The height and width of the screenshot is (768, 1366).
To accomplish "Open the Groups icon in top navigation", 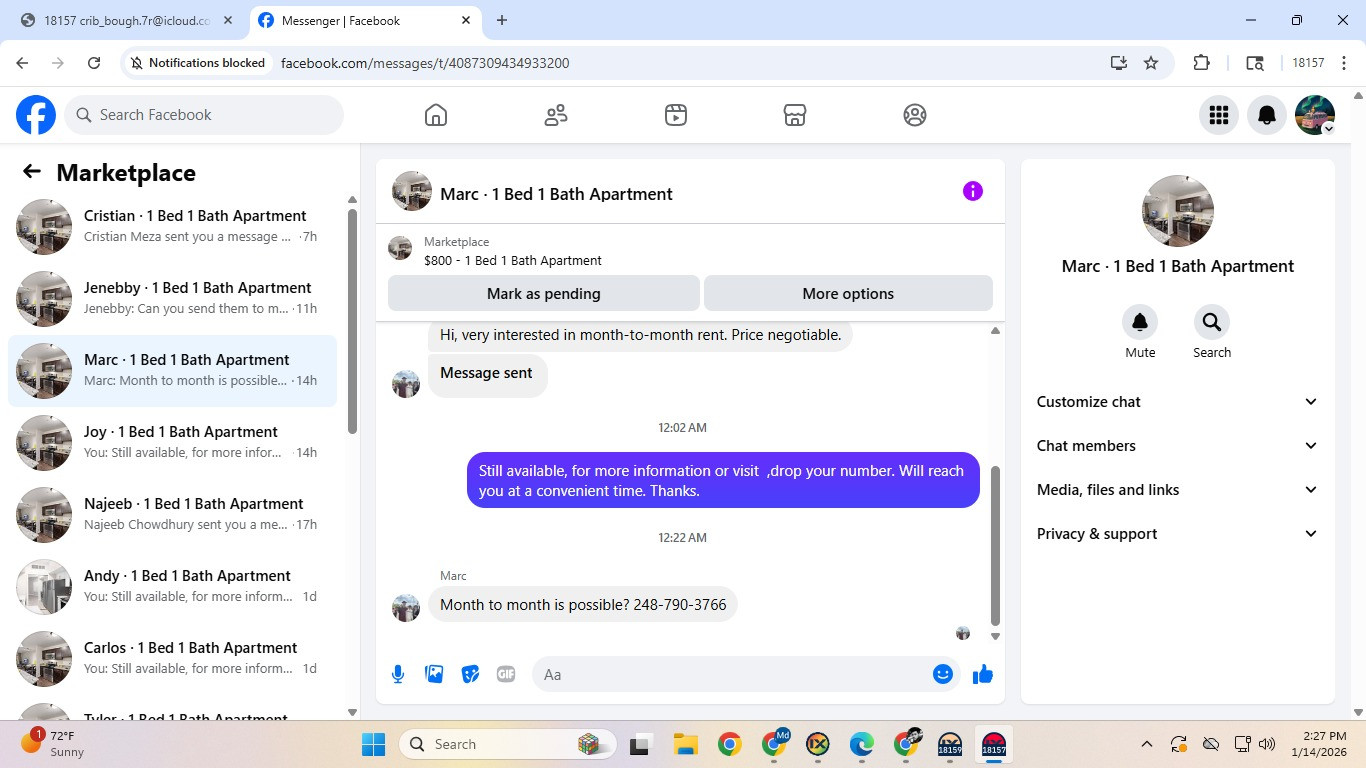I will [915, 115].
